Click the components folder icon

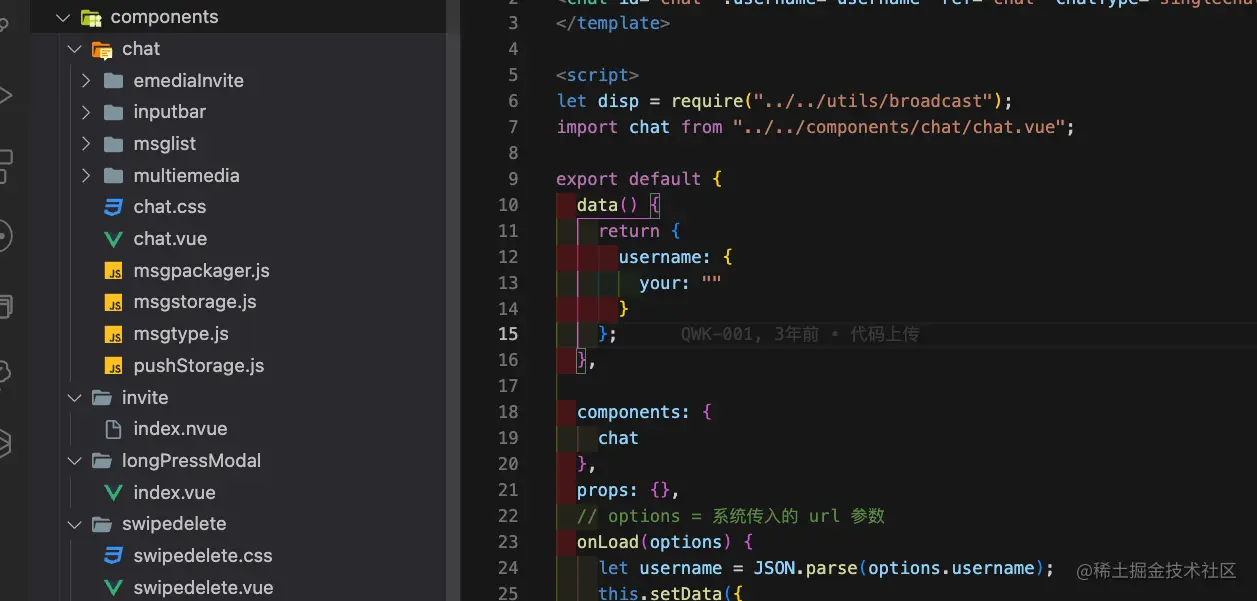91,17
